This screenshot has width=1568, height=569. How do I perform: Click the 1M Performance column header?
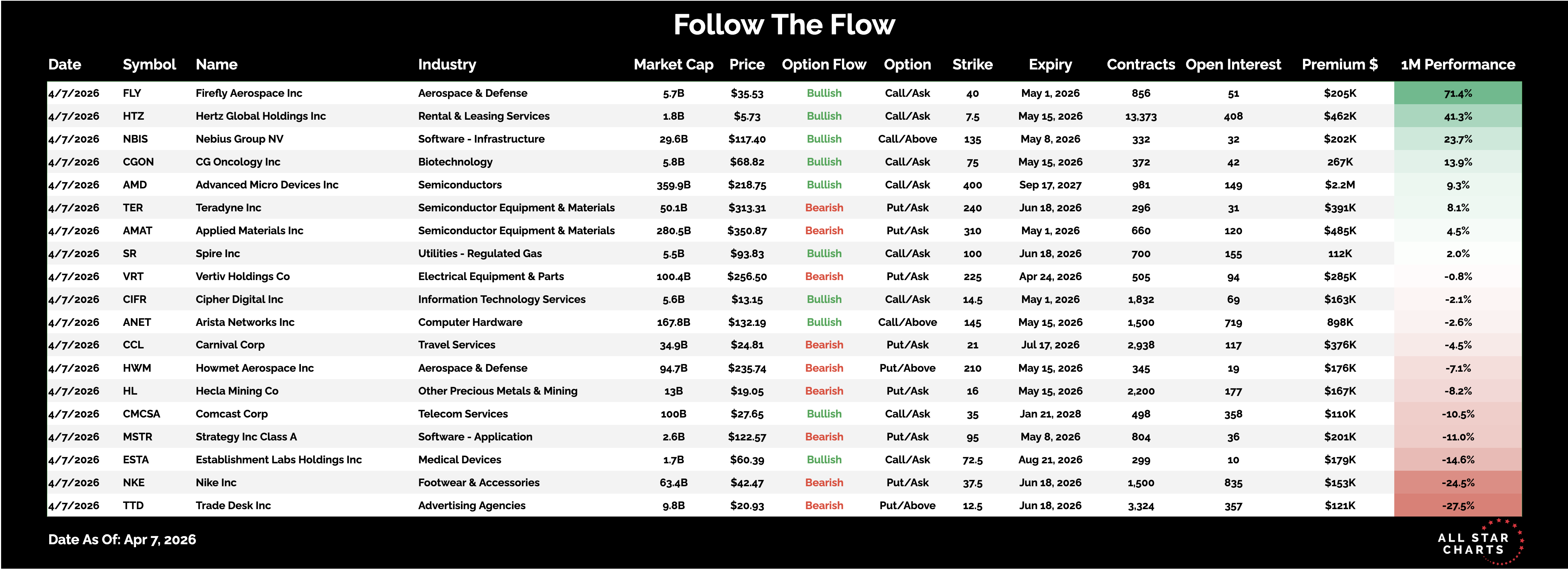click(x=1457, y=65)
